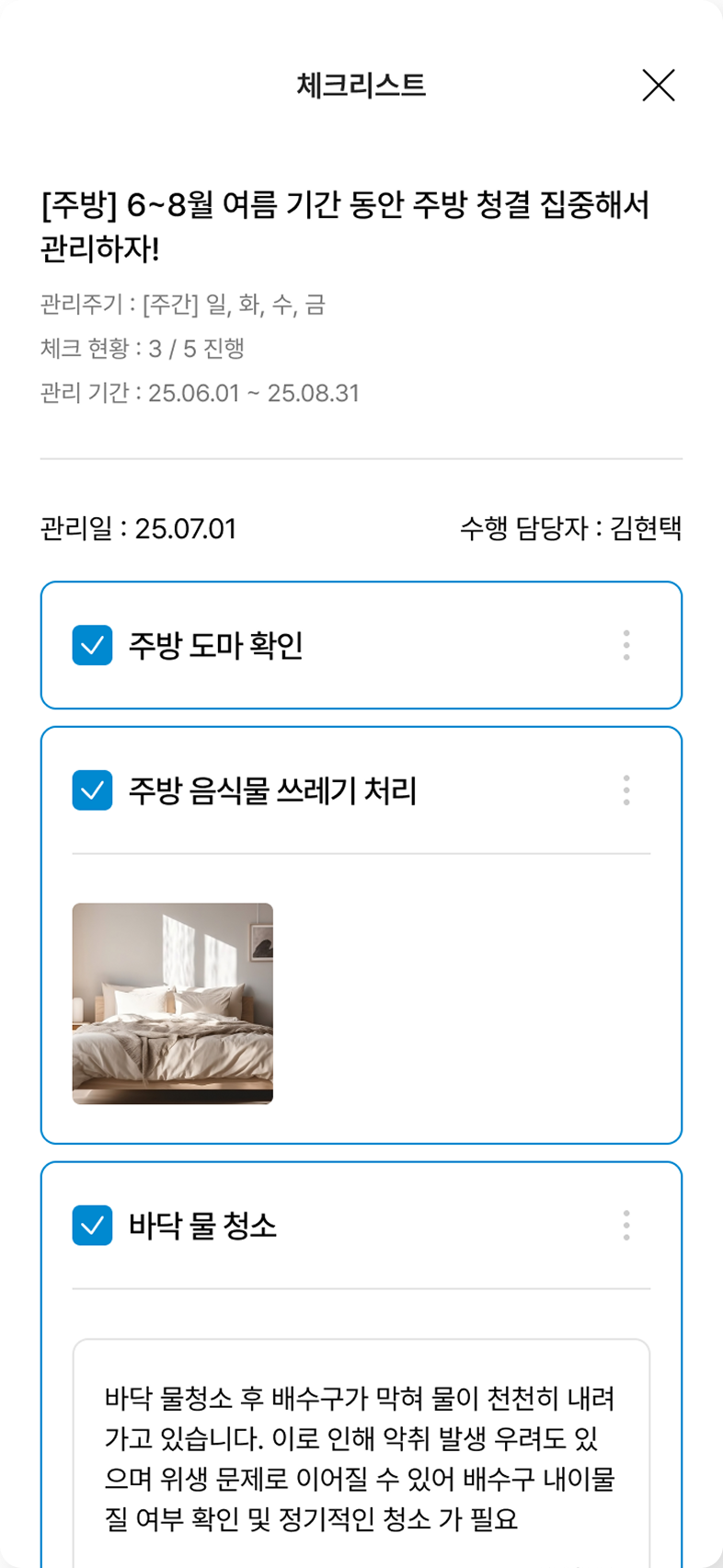Open the kebab menu for 바닥 물 청소
This screenshot has height=1568, width=723.
click(x=626, y=1225)
